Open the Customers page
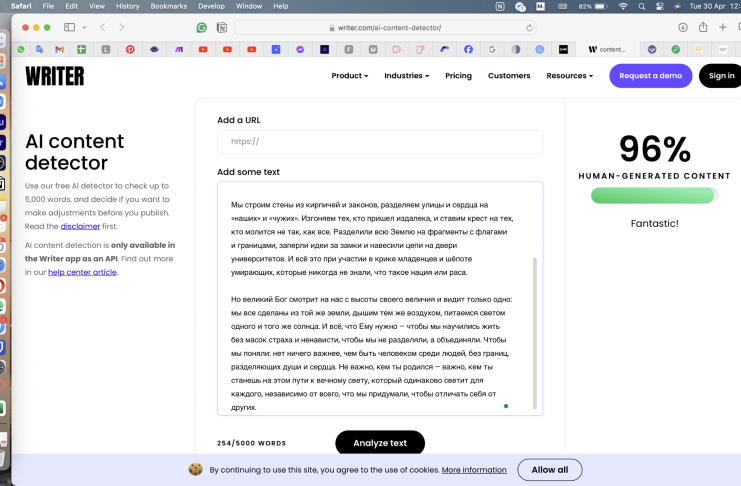Screen dimensions: 741x486 tap(509, 76)
